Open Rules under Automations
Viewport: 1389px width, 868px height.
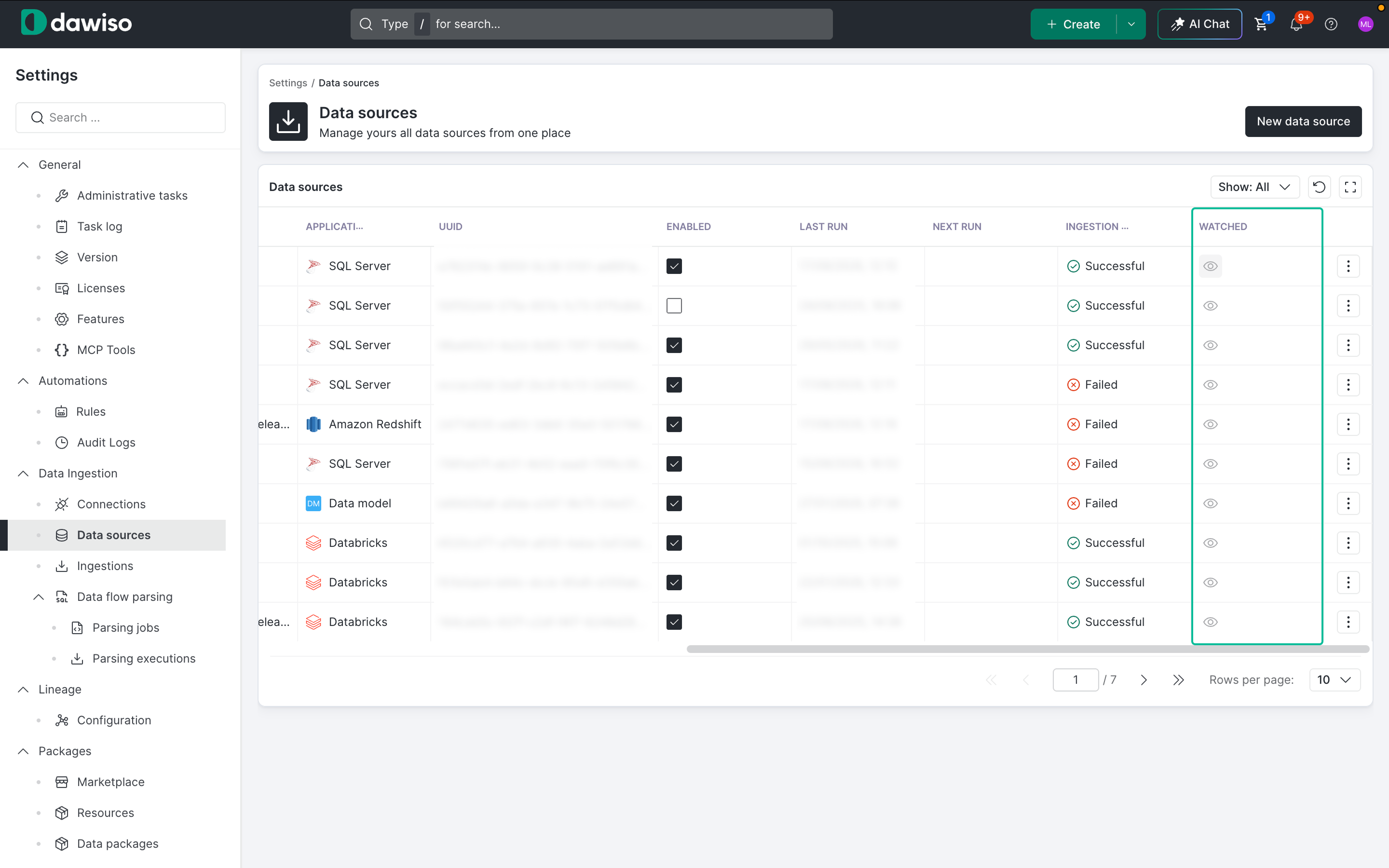click(91, 412)
